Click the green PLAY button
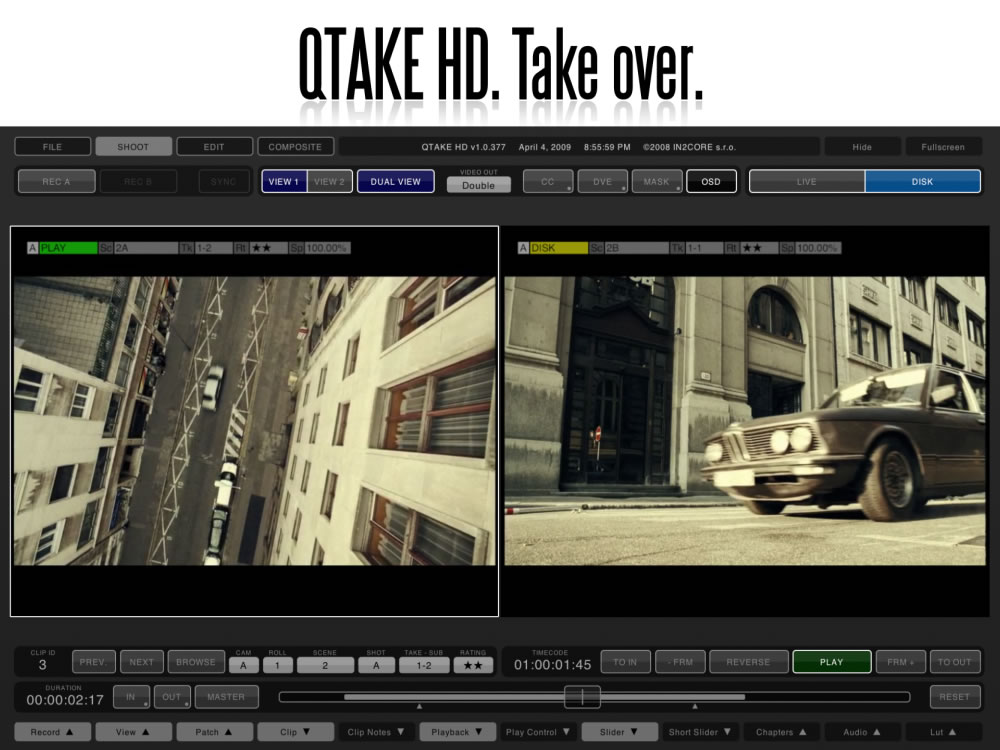 [832, 662]
